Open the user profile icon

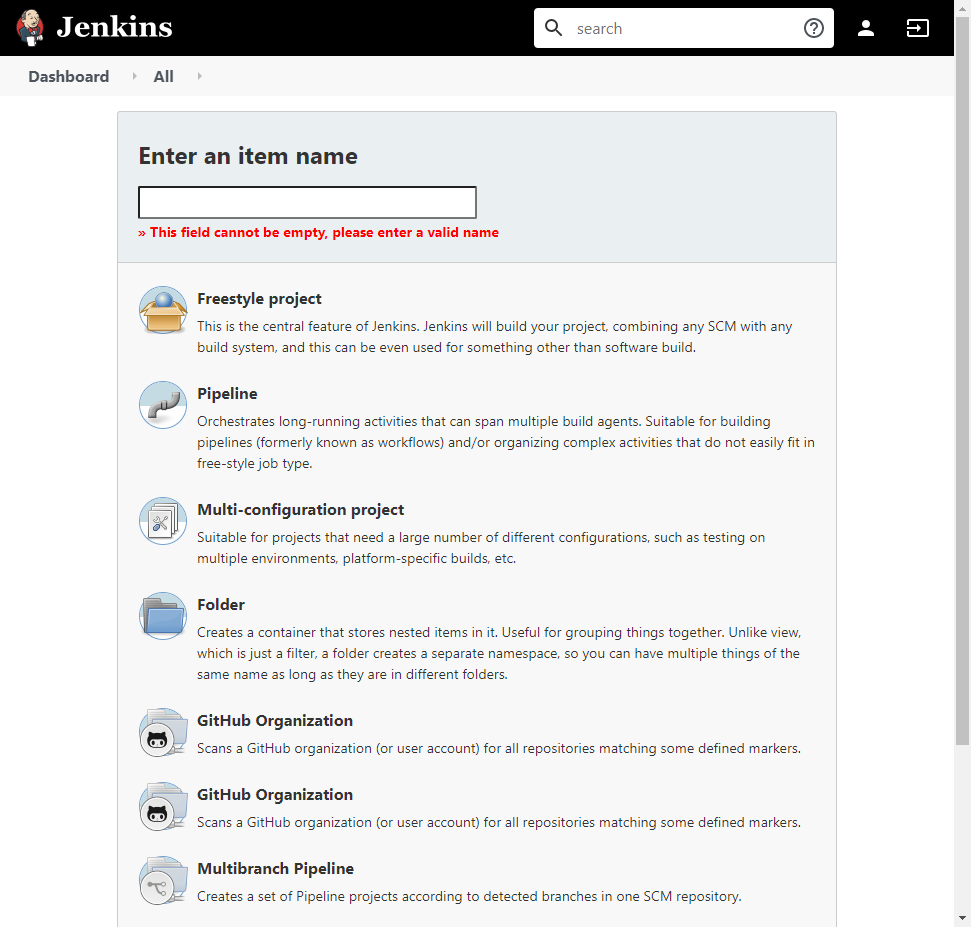click(865, 29)
